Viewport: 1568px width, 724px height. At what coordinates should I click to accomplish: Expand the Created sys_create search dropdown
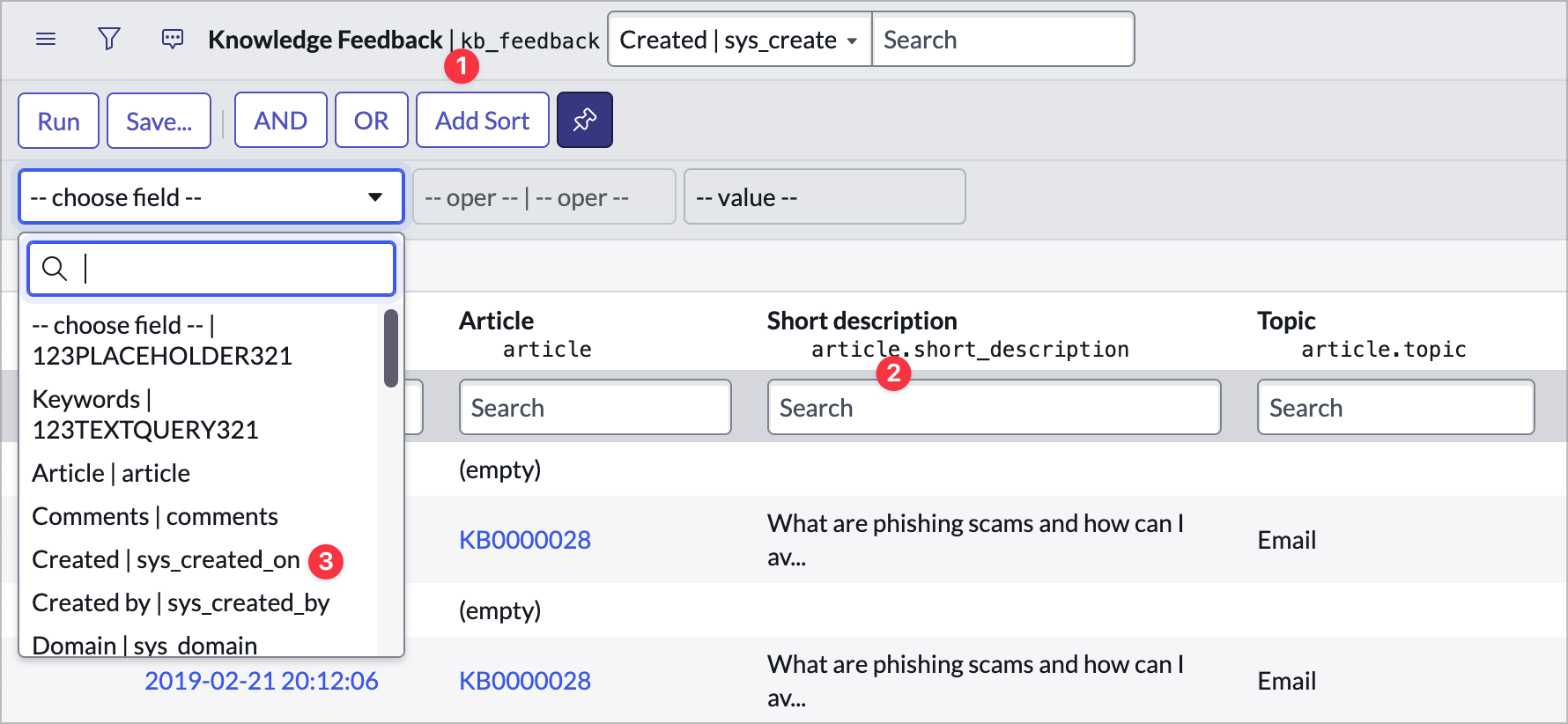click(739, 40)
